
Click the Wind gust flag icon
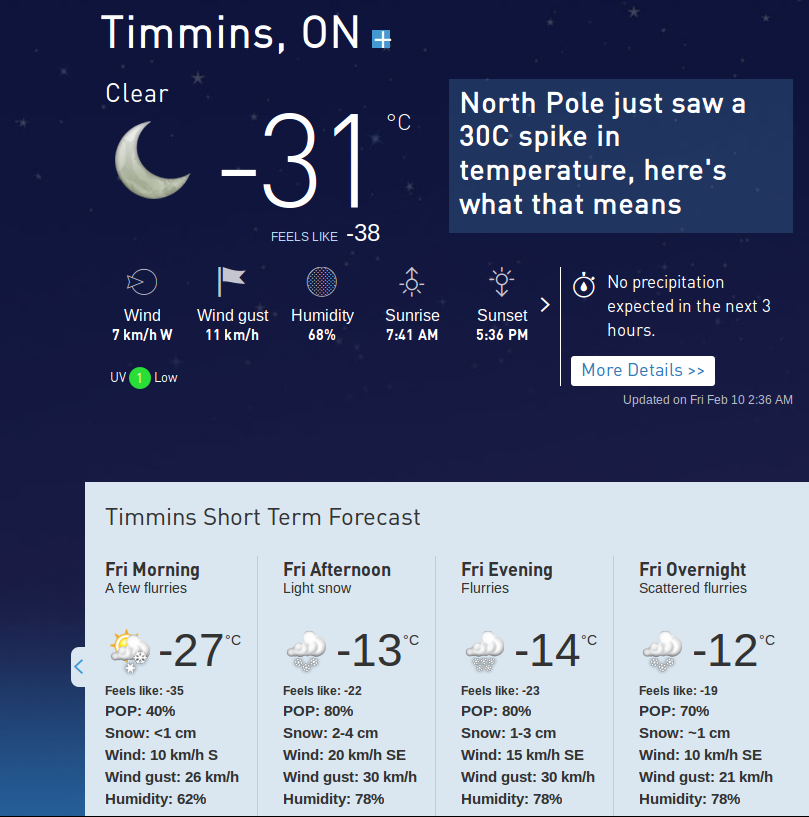[x=232, y=282]
